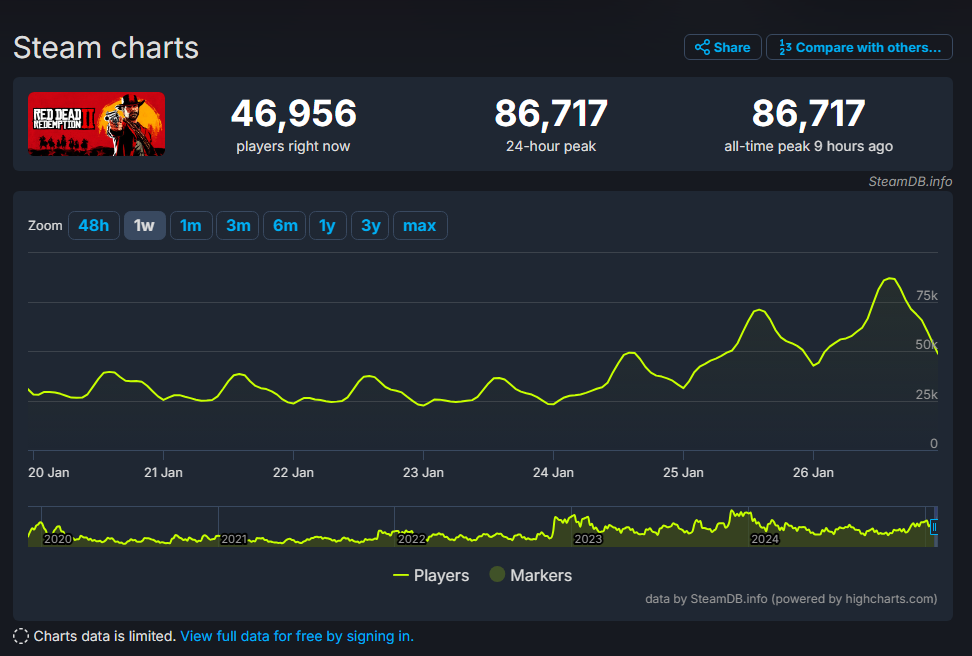Click the data by SteamDB.info credit text
Image resolution: width=972 pixels, height=656 pixels.
tap(791, 599)
